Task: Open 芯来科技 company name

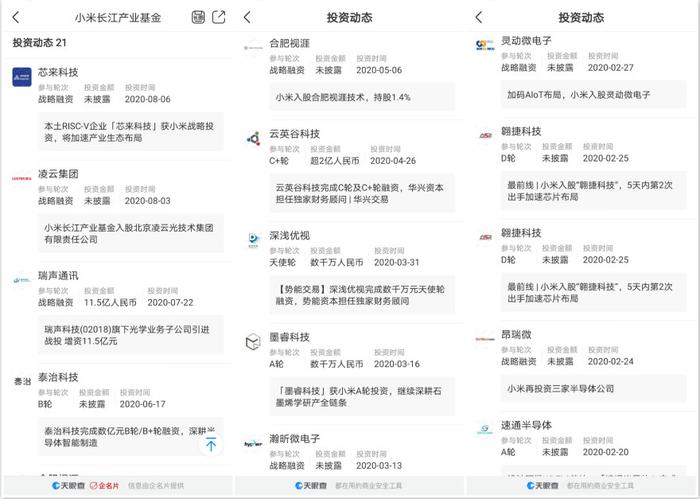Action: click(58, 72)
